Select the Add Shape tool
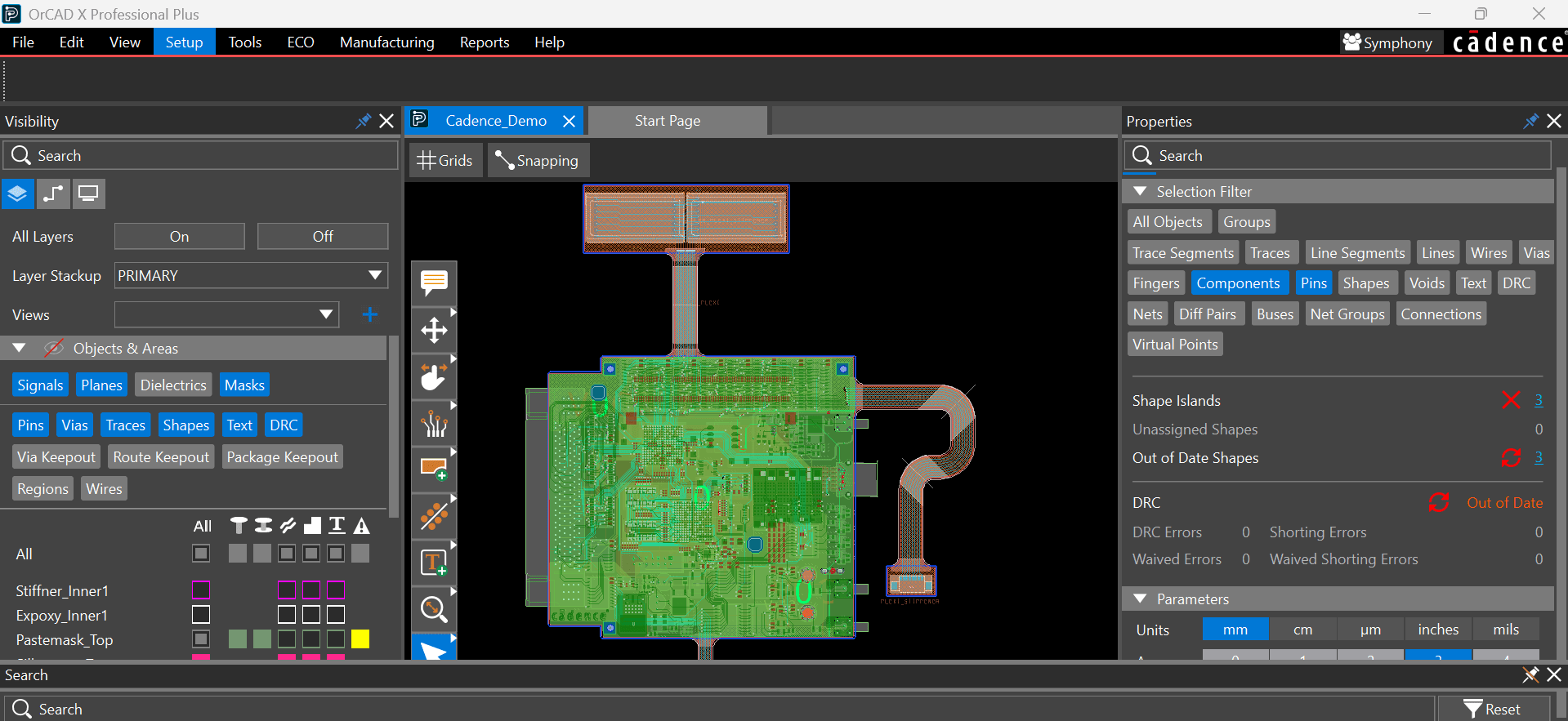Viewport: 1568px width, 721px height. coord(434,470)
